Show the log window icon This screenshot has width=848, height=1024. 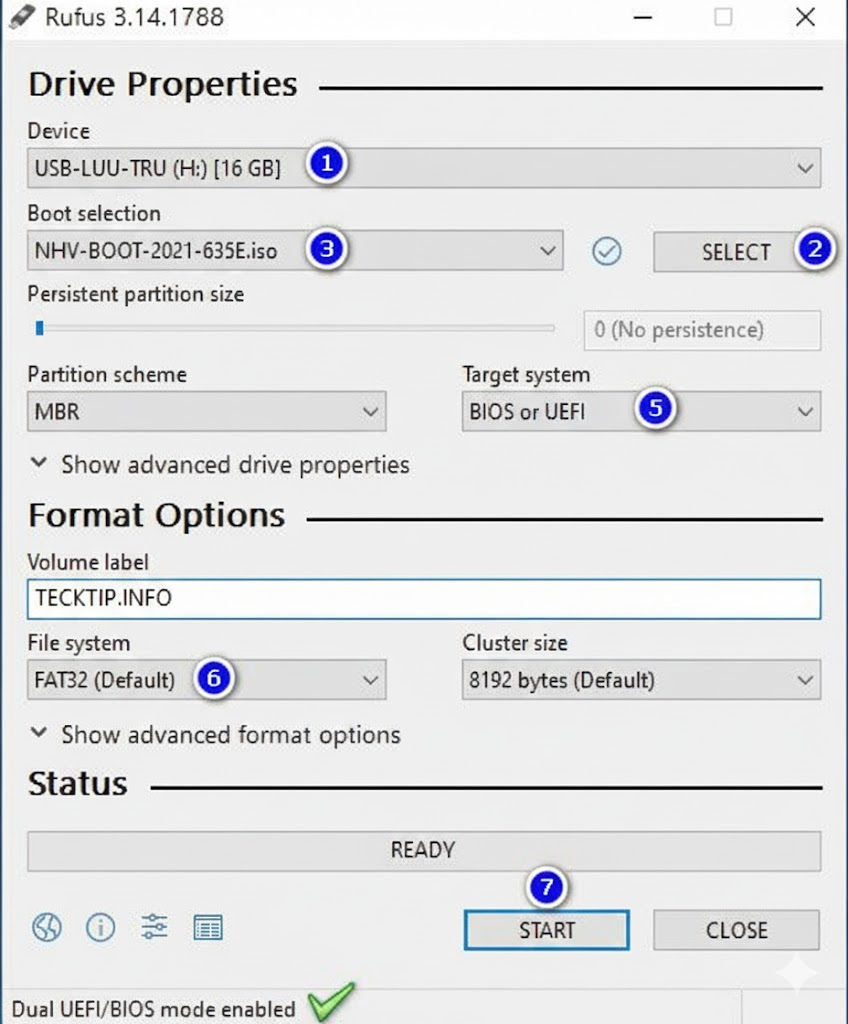click(208, 928)
